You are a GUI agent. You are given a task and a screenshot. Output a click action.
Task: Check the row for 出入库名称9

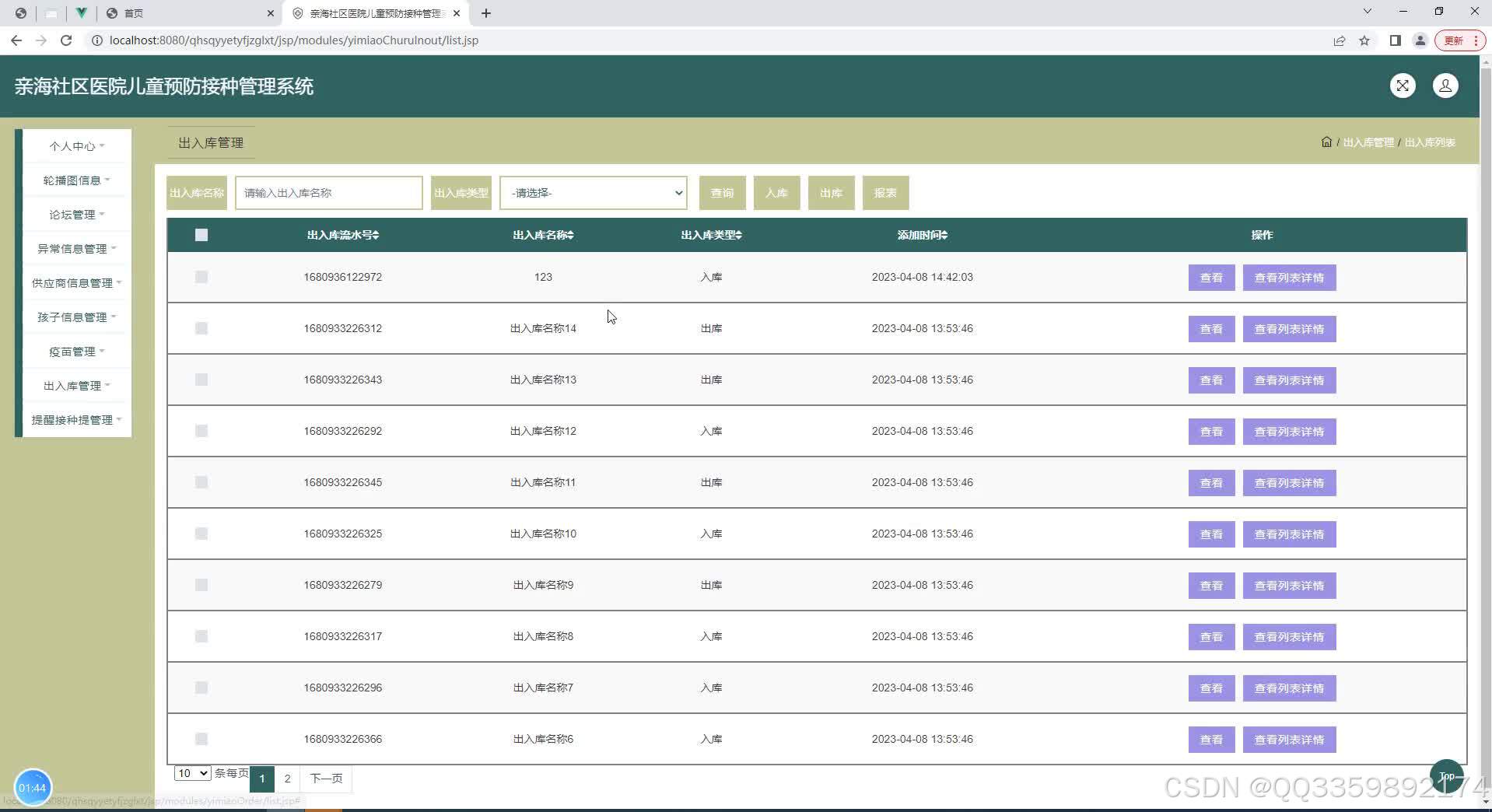pos(201,585)
